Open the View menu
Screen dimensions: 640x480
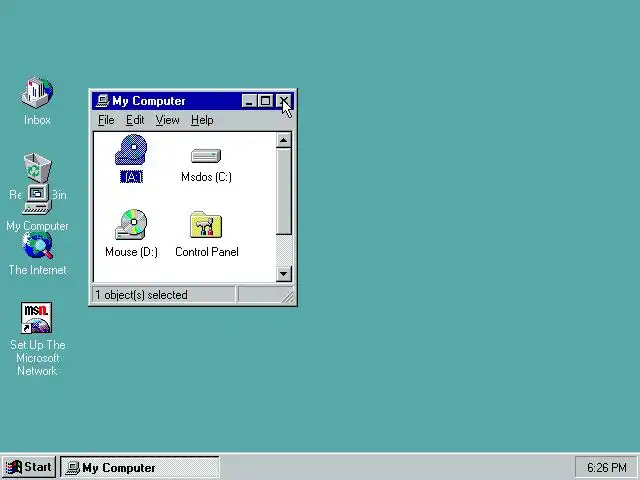click(167, 120)
